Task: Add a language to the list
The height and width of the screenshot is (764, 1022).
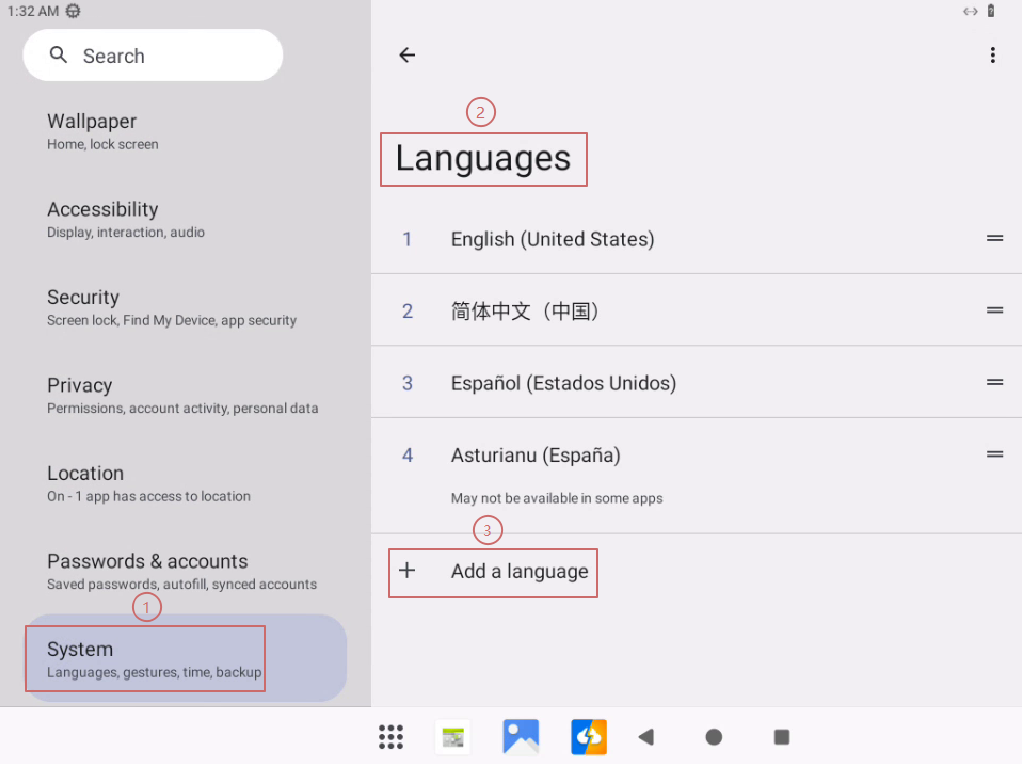Action: [x=518, y=572]
